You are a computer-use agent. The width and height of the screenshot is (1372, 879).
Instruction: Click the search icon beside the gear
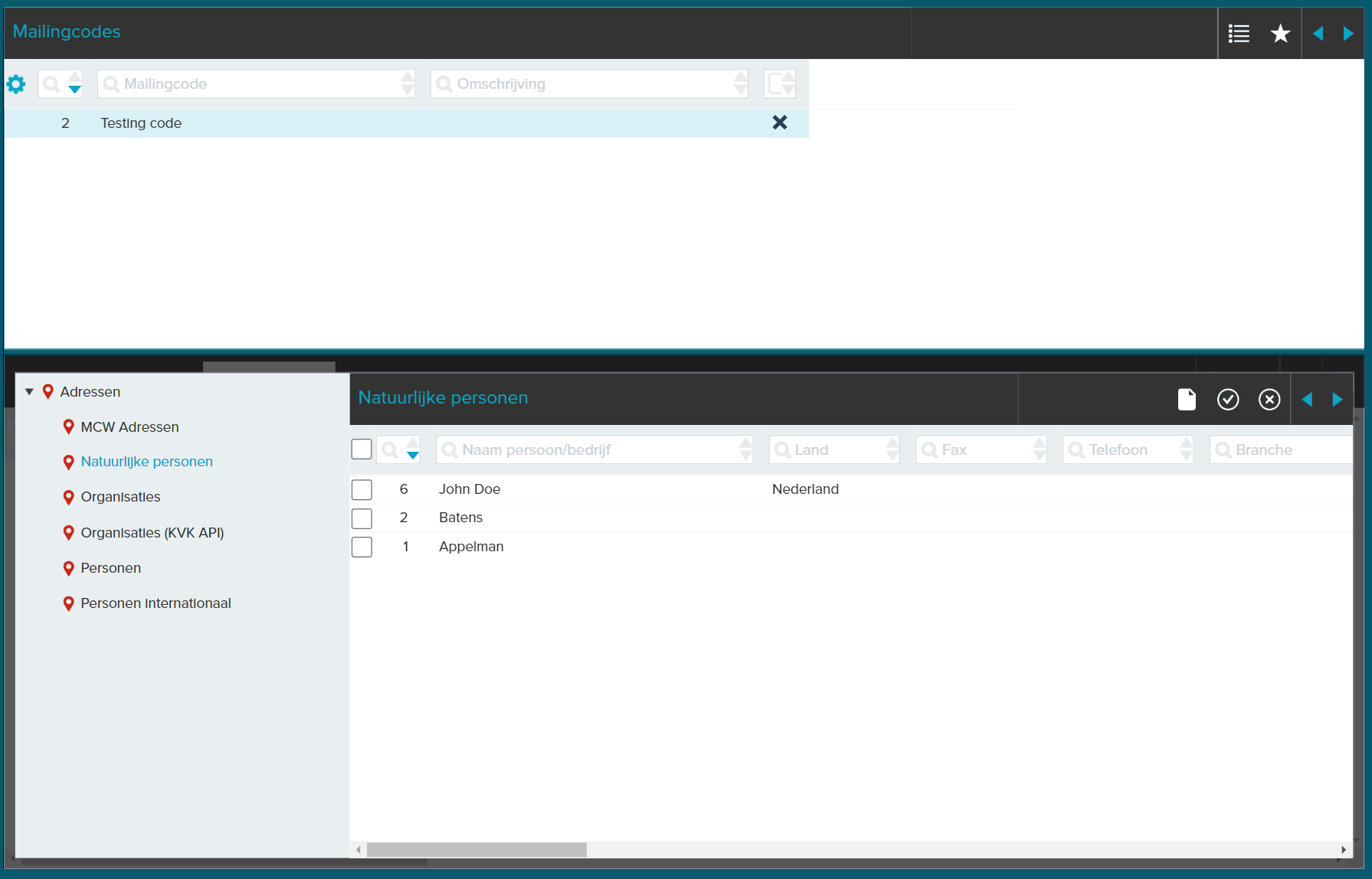point(51,84)
